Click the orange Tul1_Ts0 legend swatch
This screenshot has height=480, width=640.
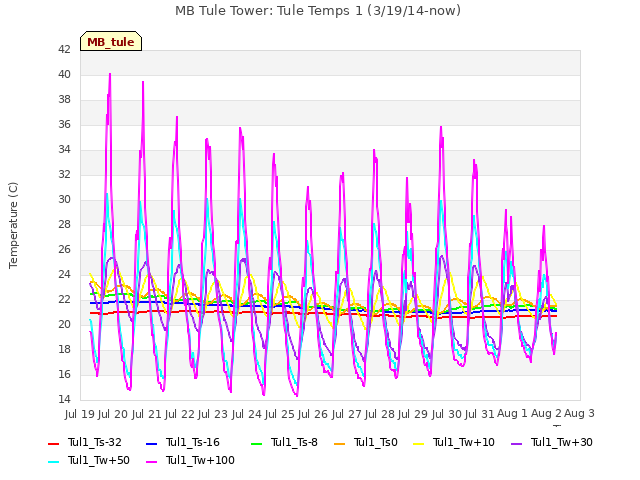[x=339, y=444]
